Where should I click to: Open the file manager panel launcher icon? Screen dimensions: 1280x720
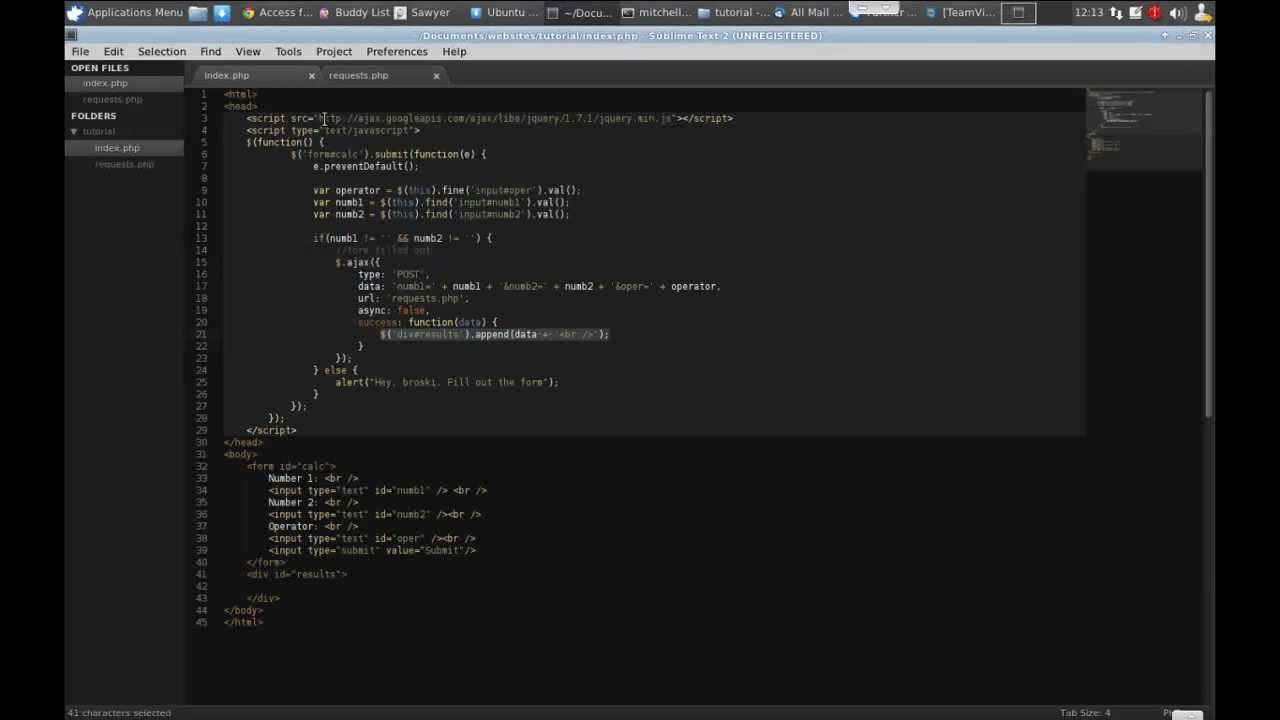[198, 12]
